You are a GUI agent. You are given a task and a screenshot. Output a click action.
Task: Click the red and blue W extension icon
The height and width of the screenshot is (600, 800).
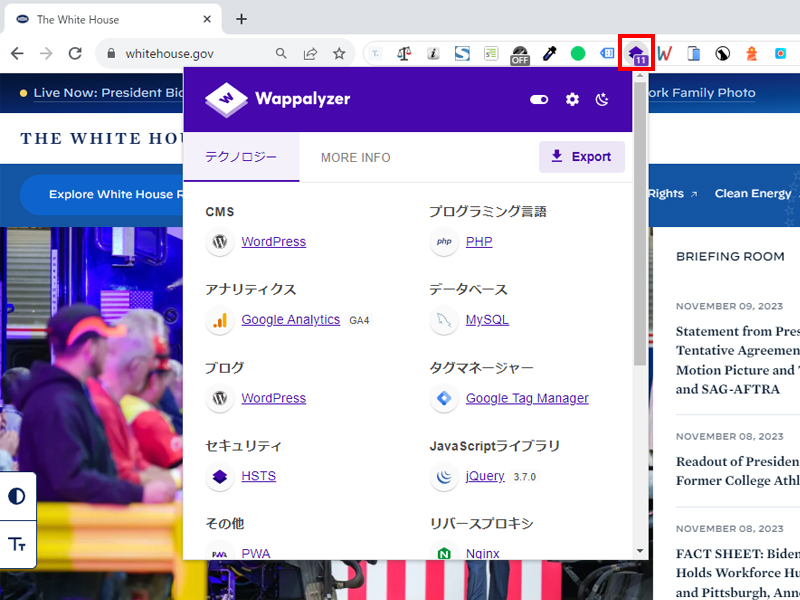pyautogui.click(x=664, y=53)
